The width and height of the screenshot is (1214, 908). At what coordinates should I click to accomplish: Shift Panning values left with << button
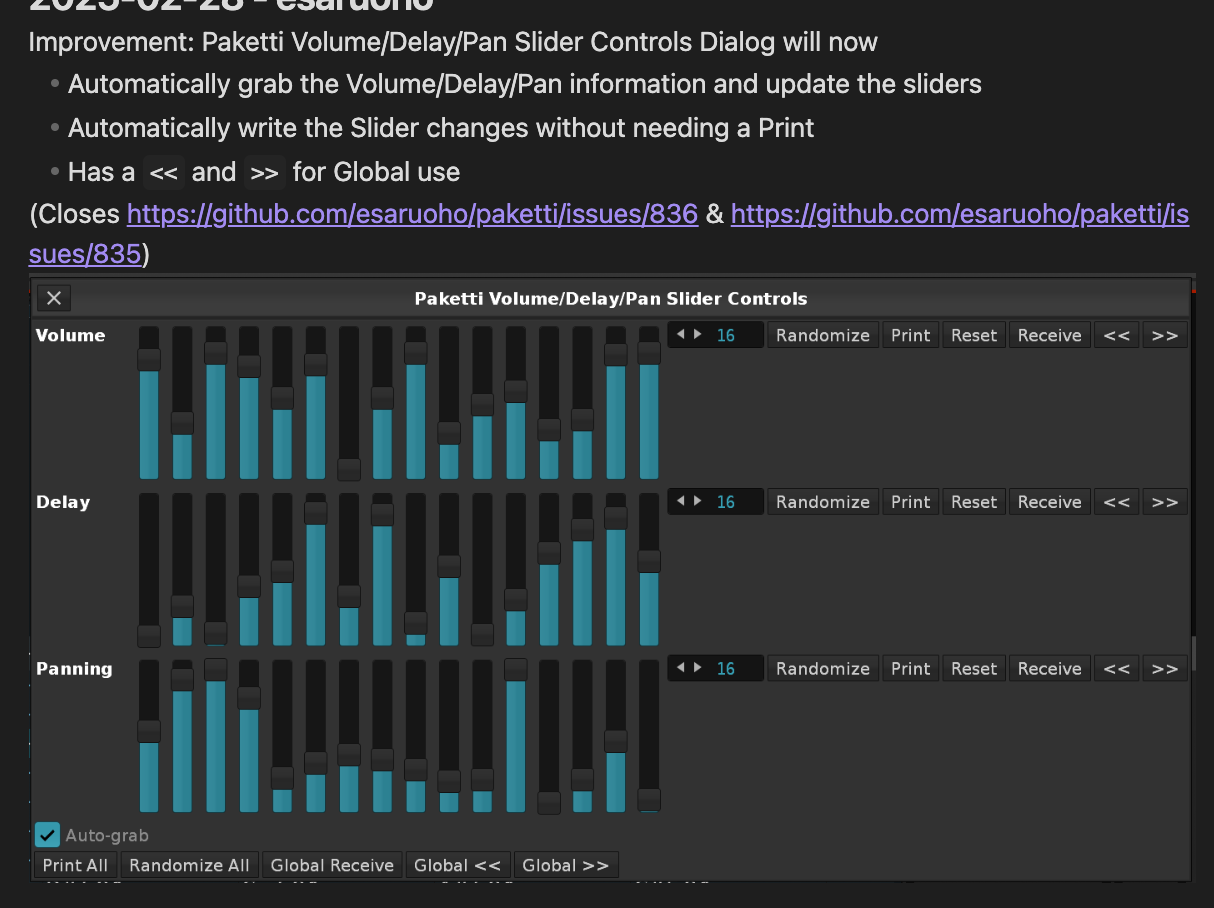(x=1116, y=668)
